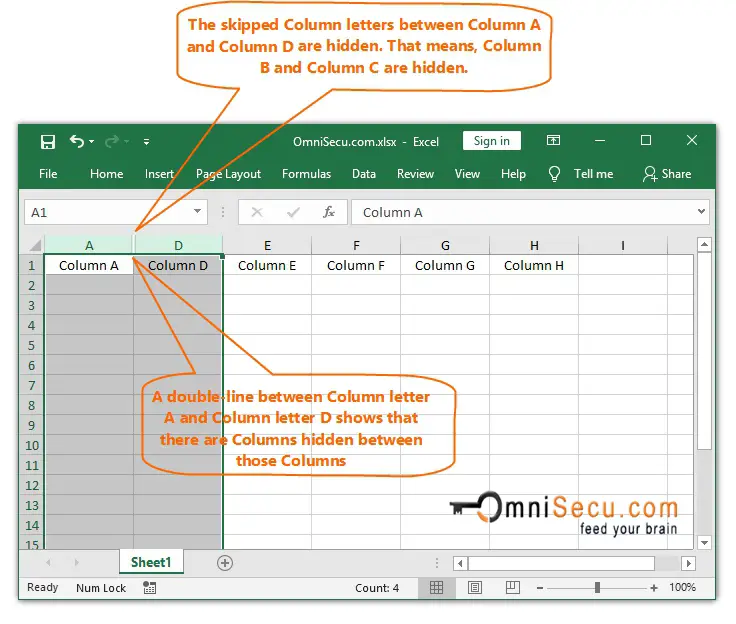736x624 pixels.
Task: Click the Share button
Action: (667, 174)
